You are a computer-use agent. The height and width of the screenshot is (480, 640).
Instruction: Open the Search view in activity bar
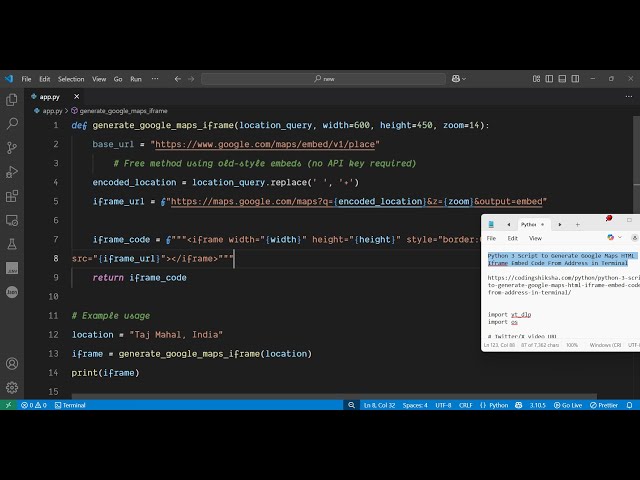click(12, 123)
